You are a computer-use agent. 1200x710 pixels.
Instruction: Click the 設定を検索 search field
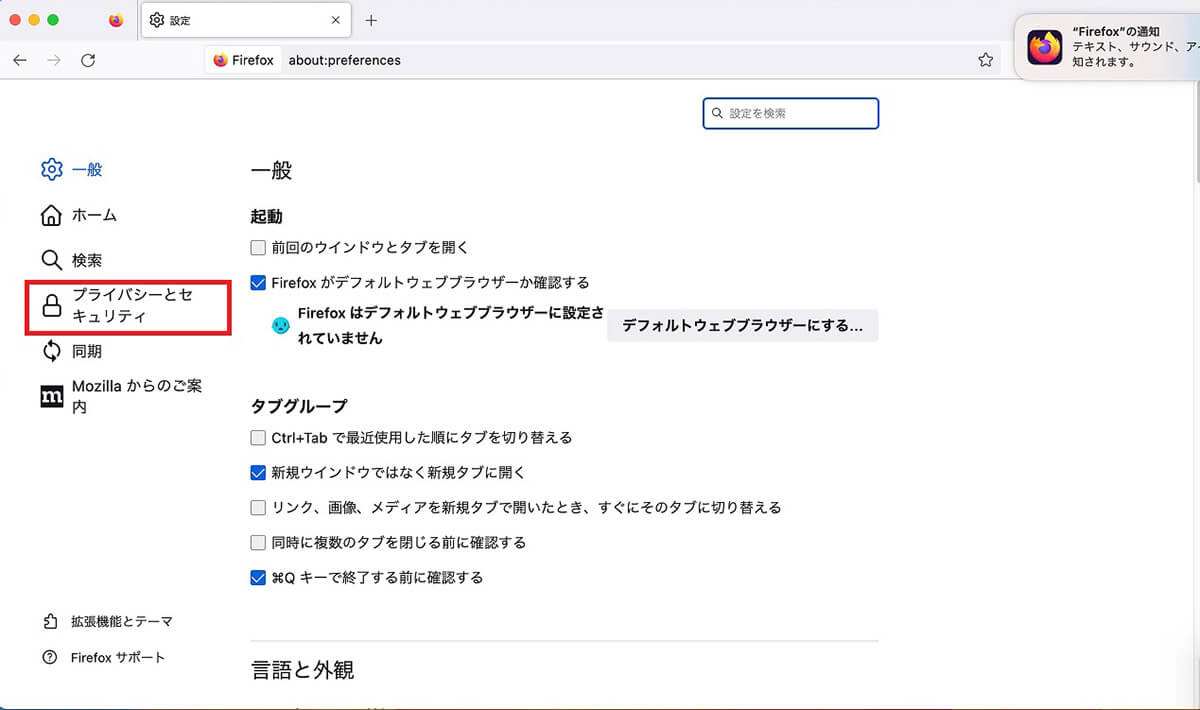[791, 114]
